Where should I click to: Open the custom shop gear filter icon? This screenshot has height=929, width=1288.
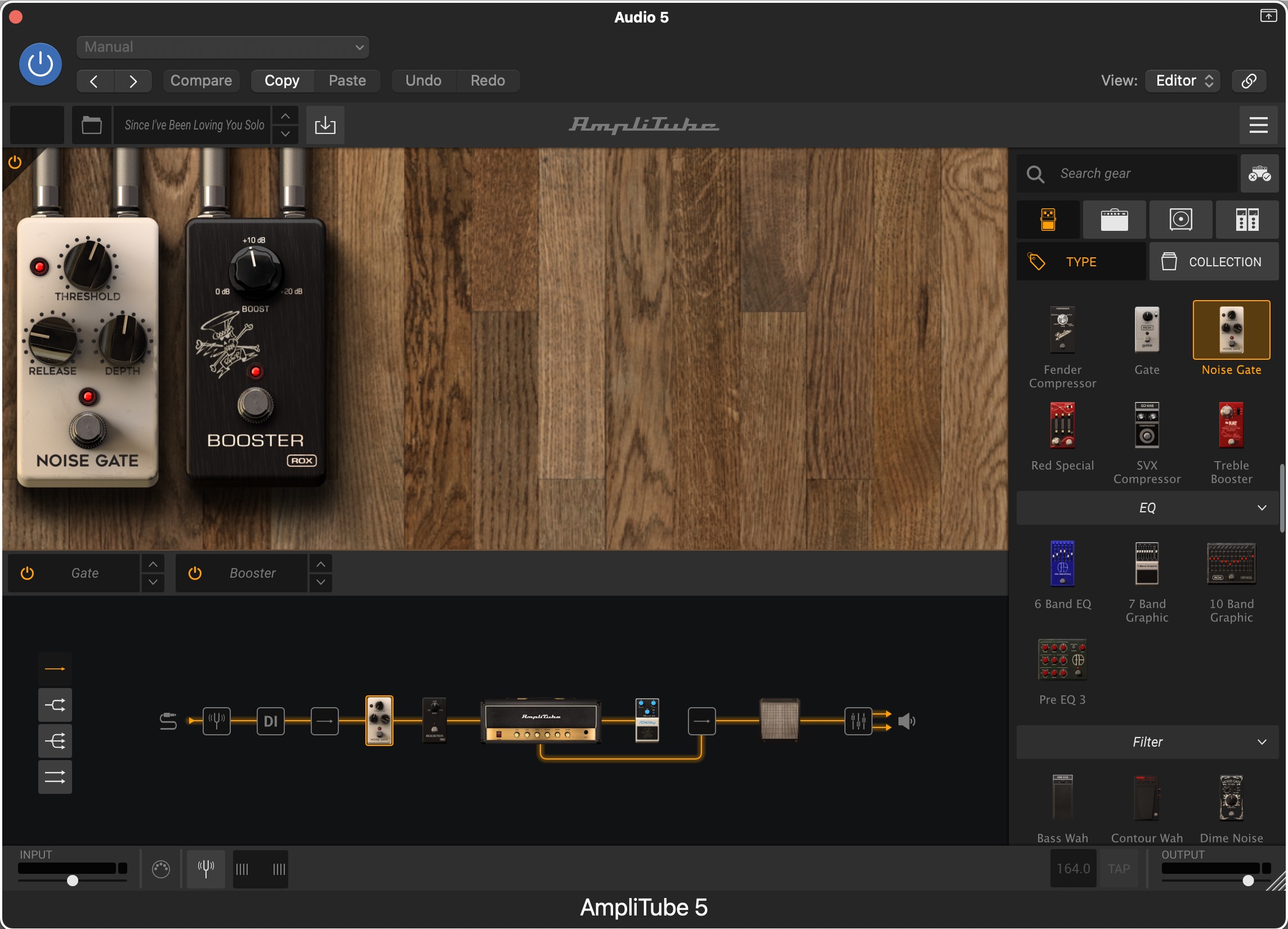coord(1259,173)
